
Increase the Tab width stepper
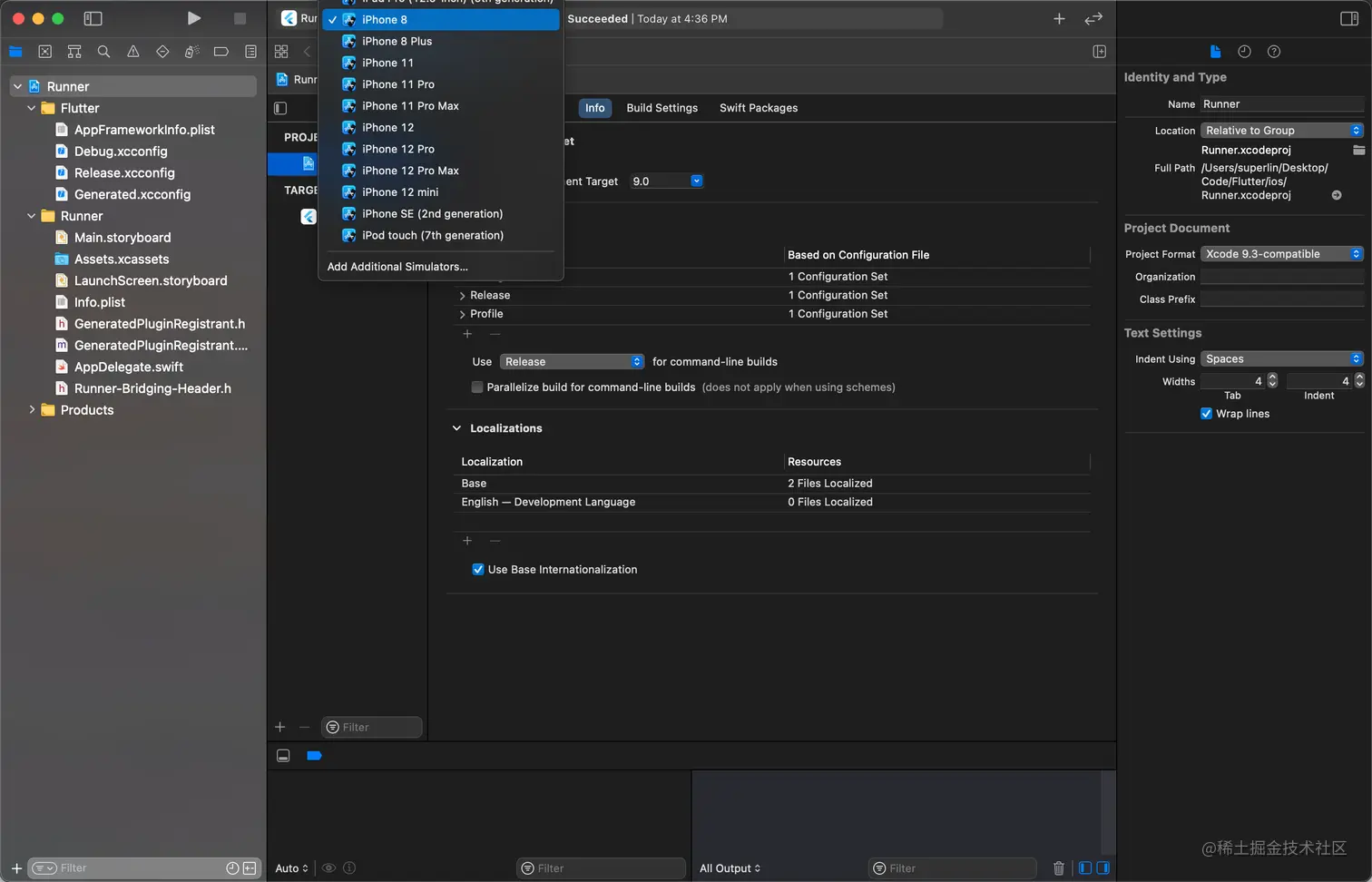click(x=1272, y=377)
